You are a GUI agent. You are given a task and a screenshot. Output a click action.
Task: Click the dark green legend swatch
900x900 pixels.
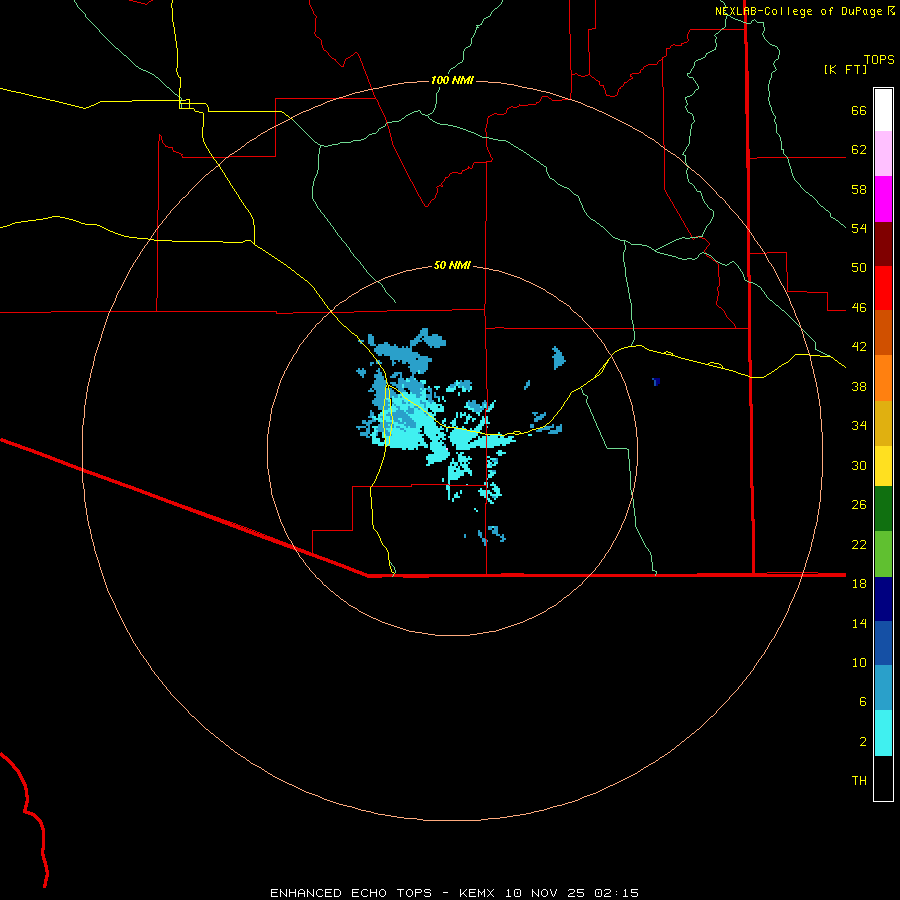tap(883, 509)
